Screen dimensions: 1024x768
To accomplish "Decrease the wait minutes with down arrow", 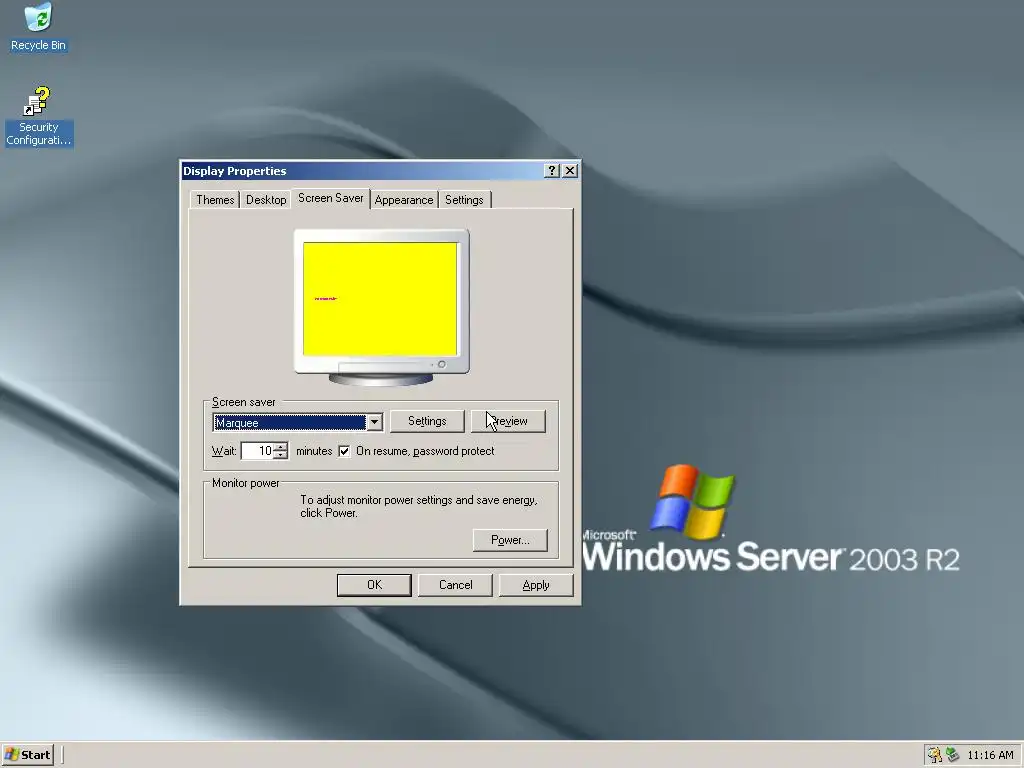I will click(280, 455).
